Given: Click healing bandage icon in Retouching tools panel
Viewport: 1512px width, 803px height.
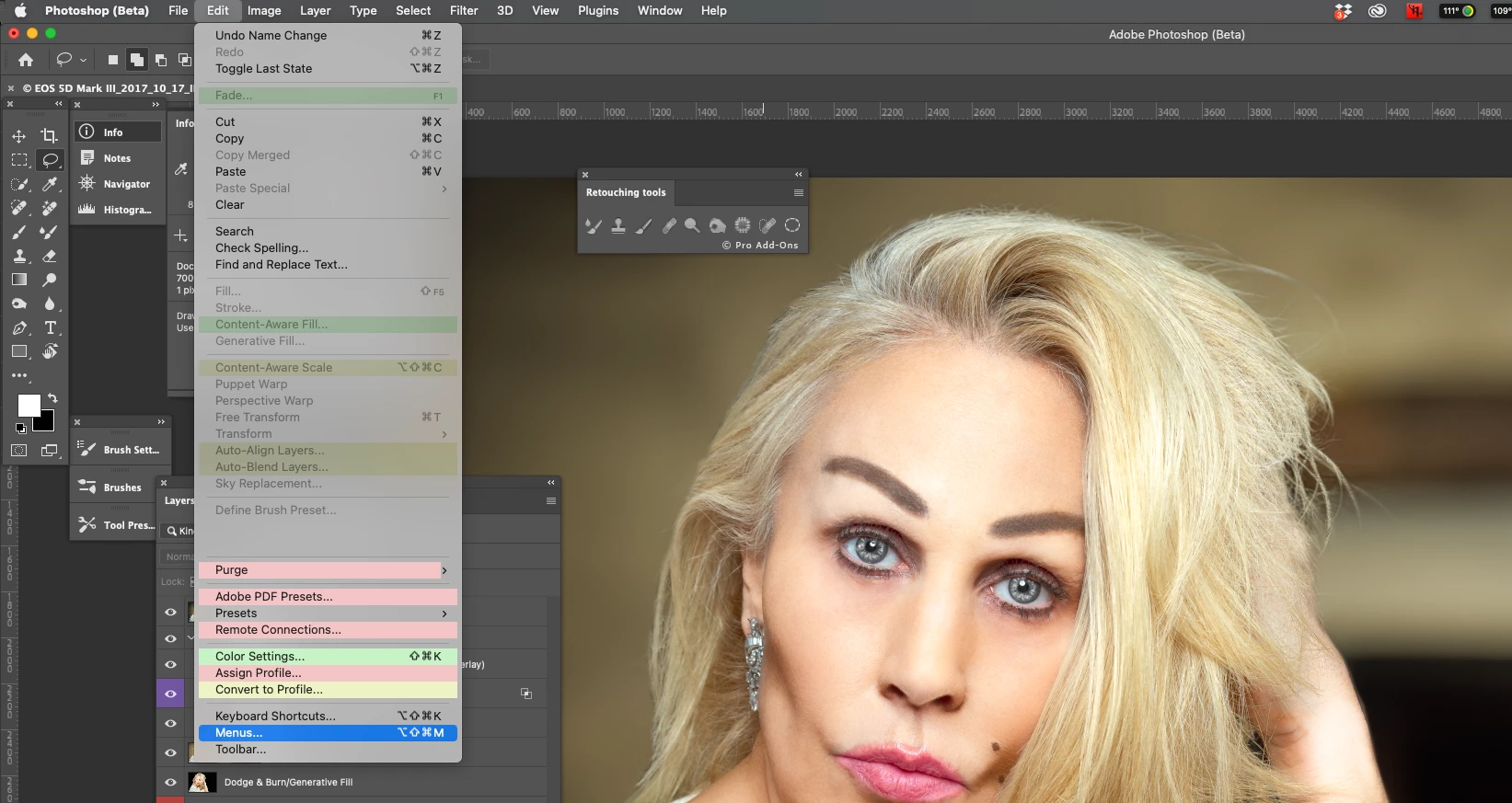Looking at the screenshot, I should [669, 225].
